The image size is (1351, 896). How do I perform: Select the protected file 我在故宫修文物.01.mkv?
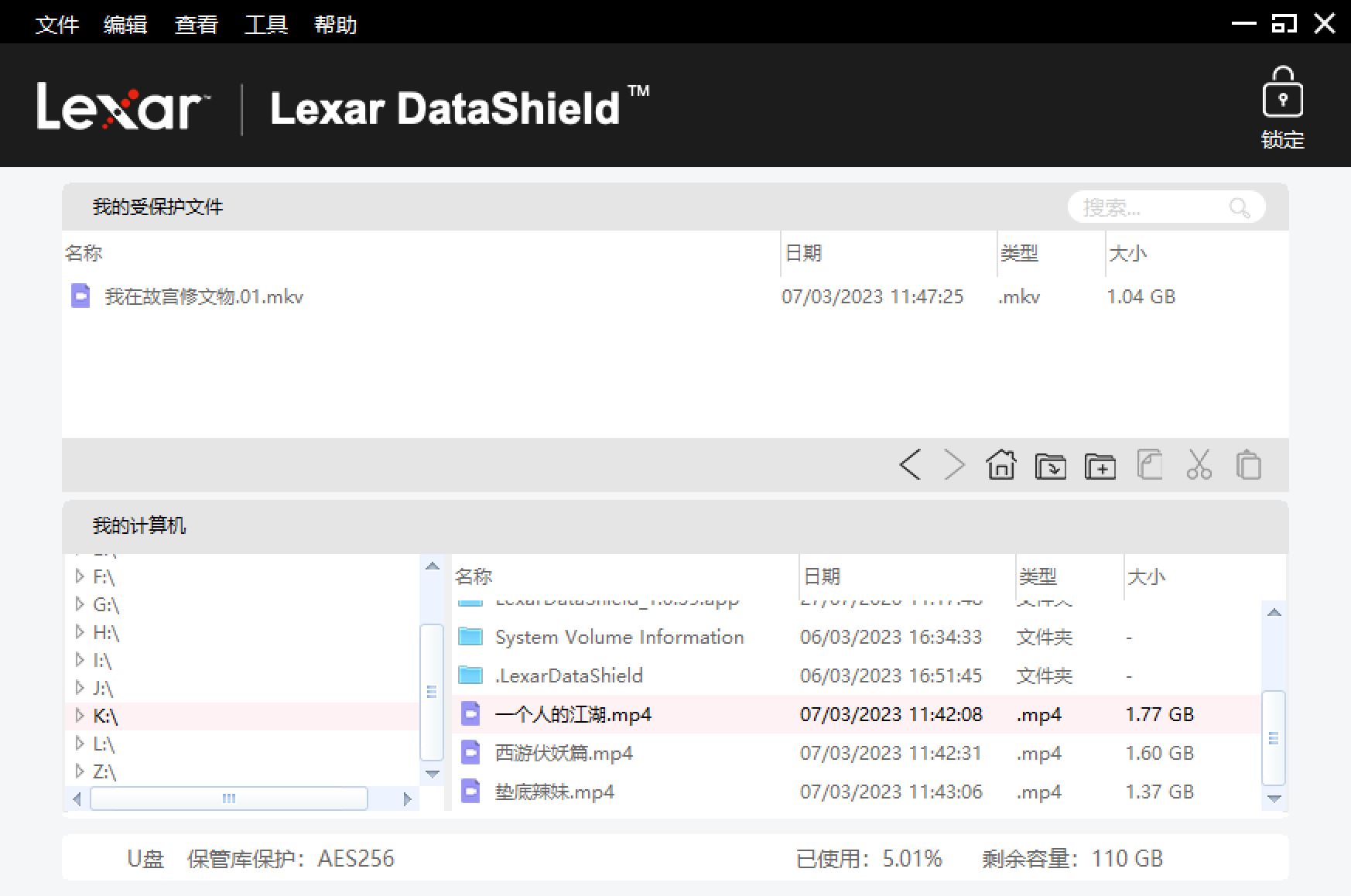click(204, 297)
